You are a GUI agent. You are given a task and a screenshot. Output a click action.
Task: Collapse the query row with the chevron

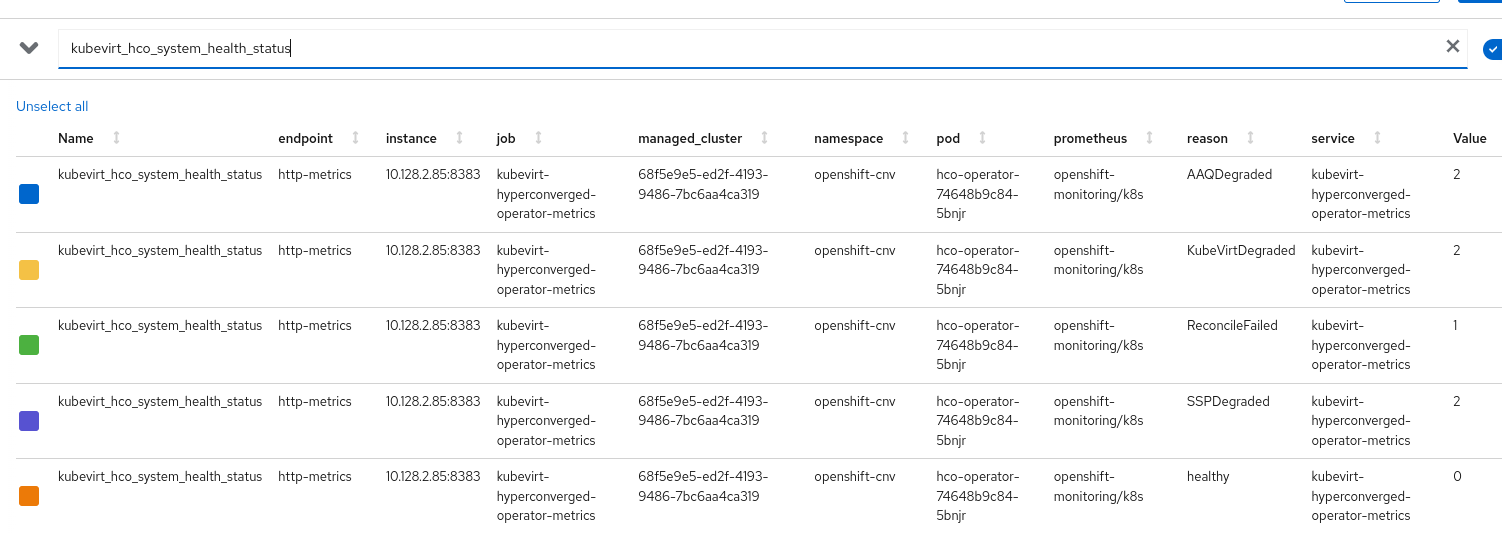(29, 48)
